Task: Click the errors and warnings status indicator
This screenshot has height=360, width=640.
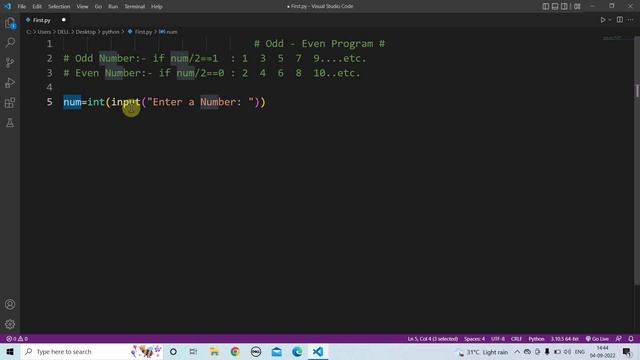Action: tap(17, 339)
